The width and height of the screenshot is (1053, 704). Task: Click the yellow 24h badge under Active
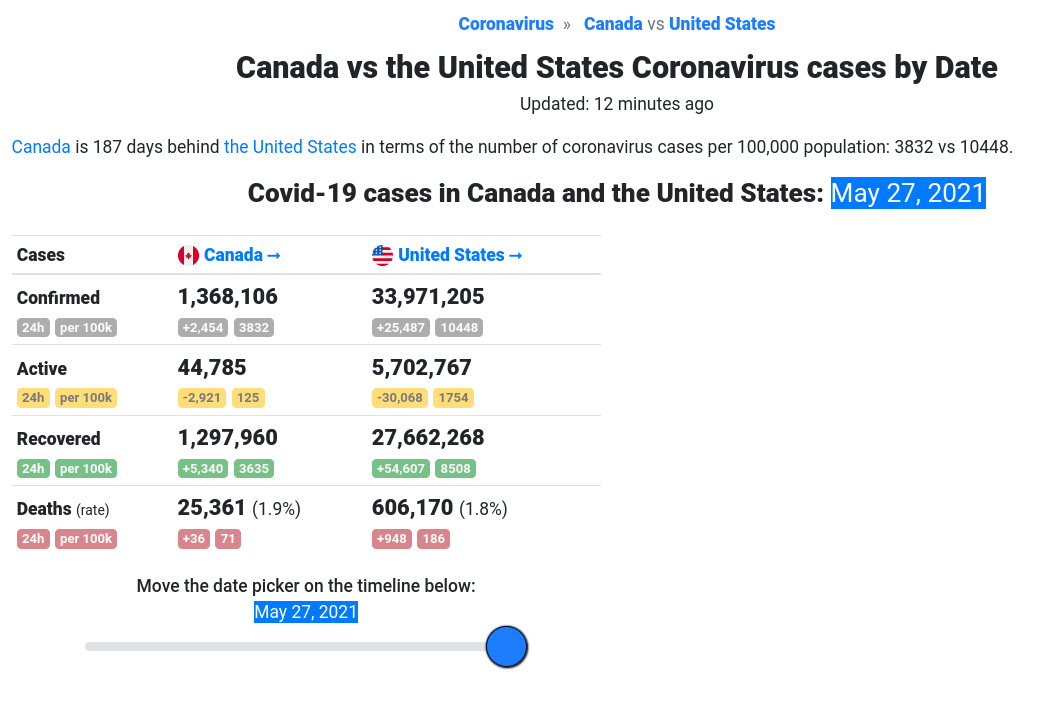coord(33,398)
